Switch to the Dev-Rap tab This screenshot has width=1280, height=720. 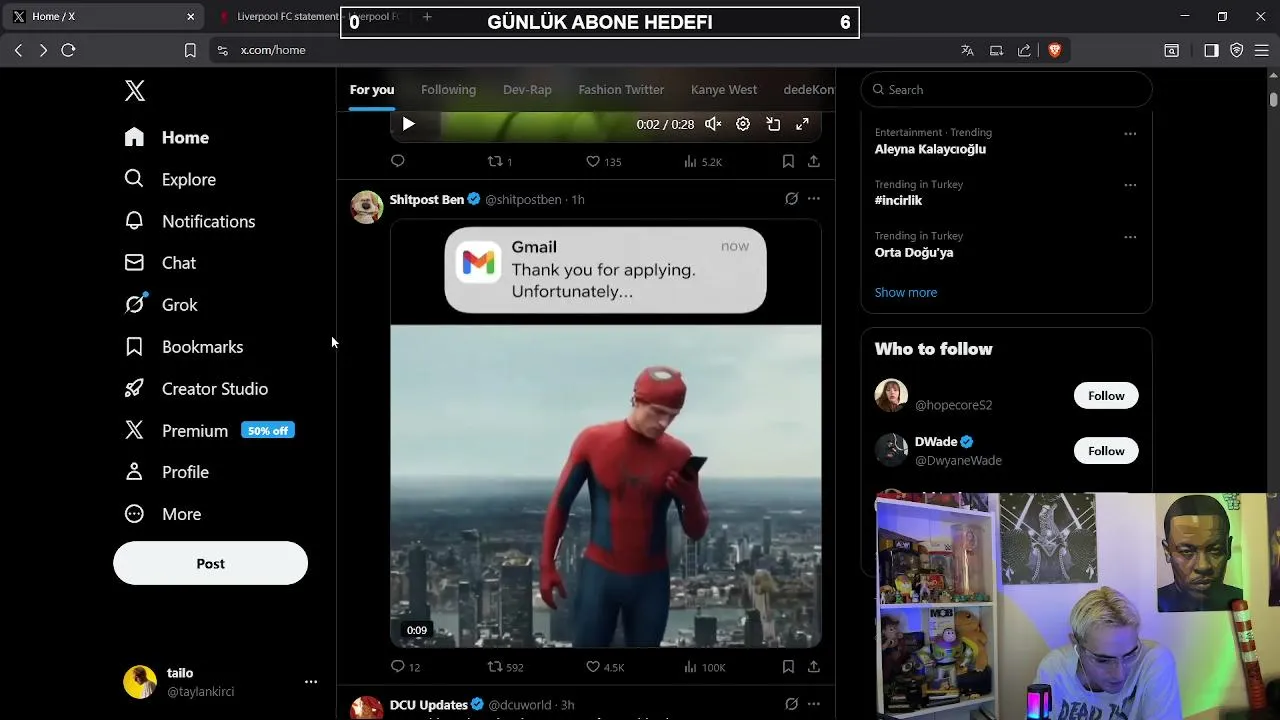527,90
